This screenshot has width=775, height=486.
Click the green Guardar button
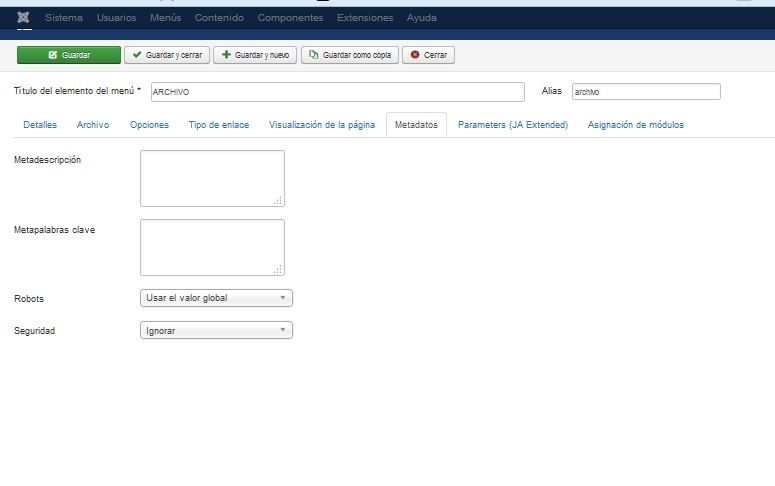[69, 55]
